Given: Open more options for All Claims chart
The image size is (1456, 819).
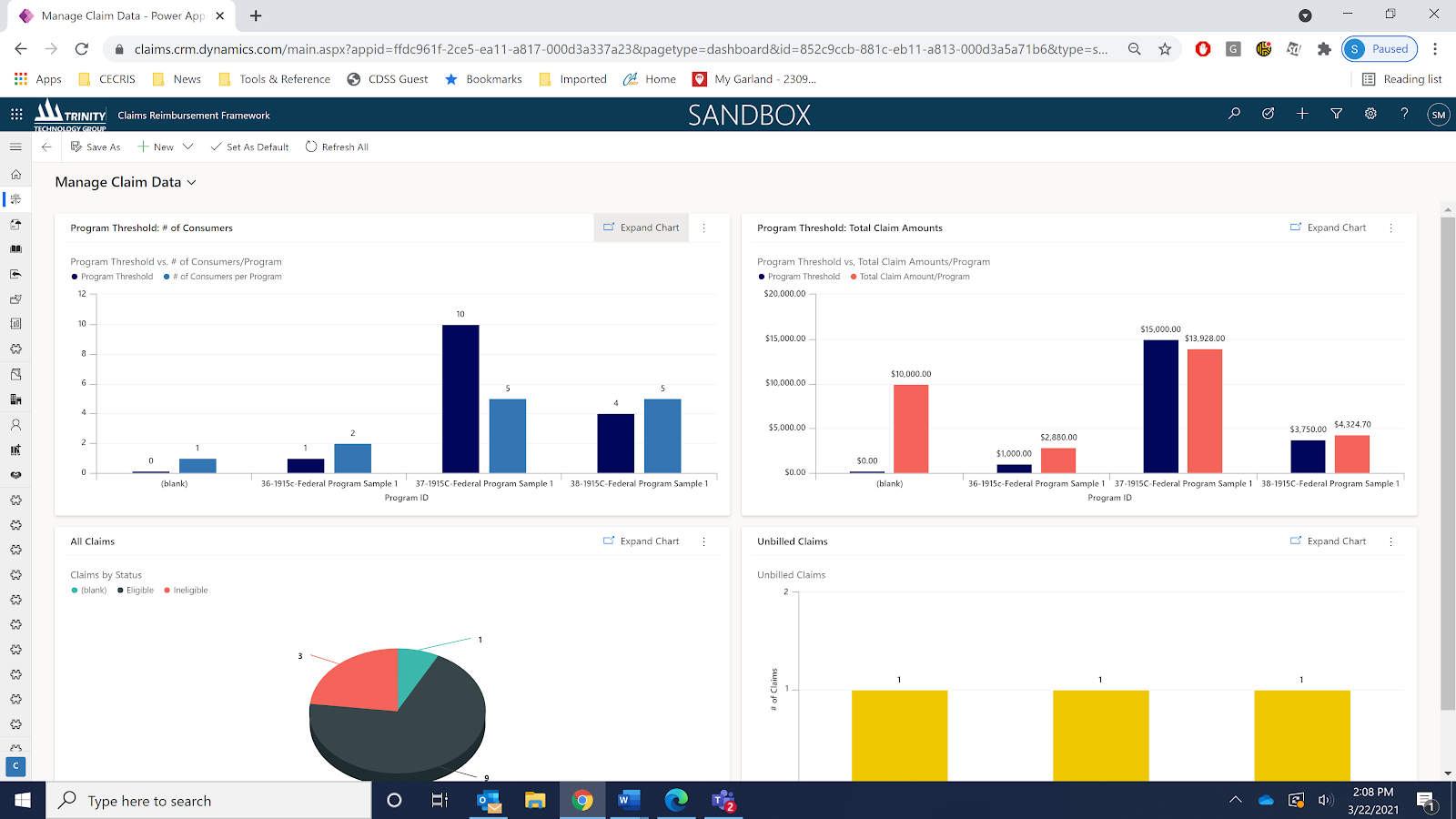Looking at the screenshot, I should [x=703, y=541].
